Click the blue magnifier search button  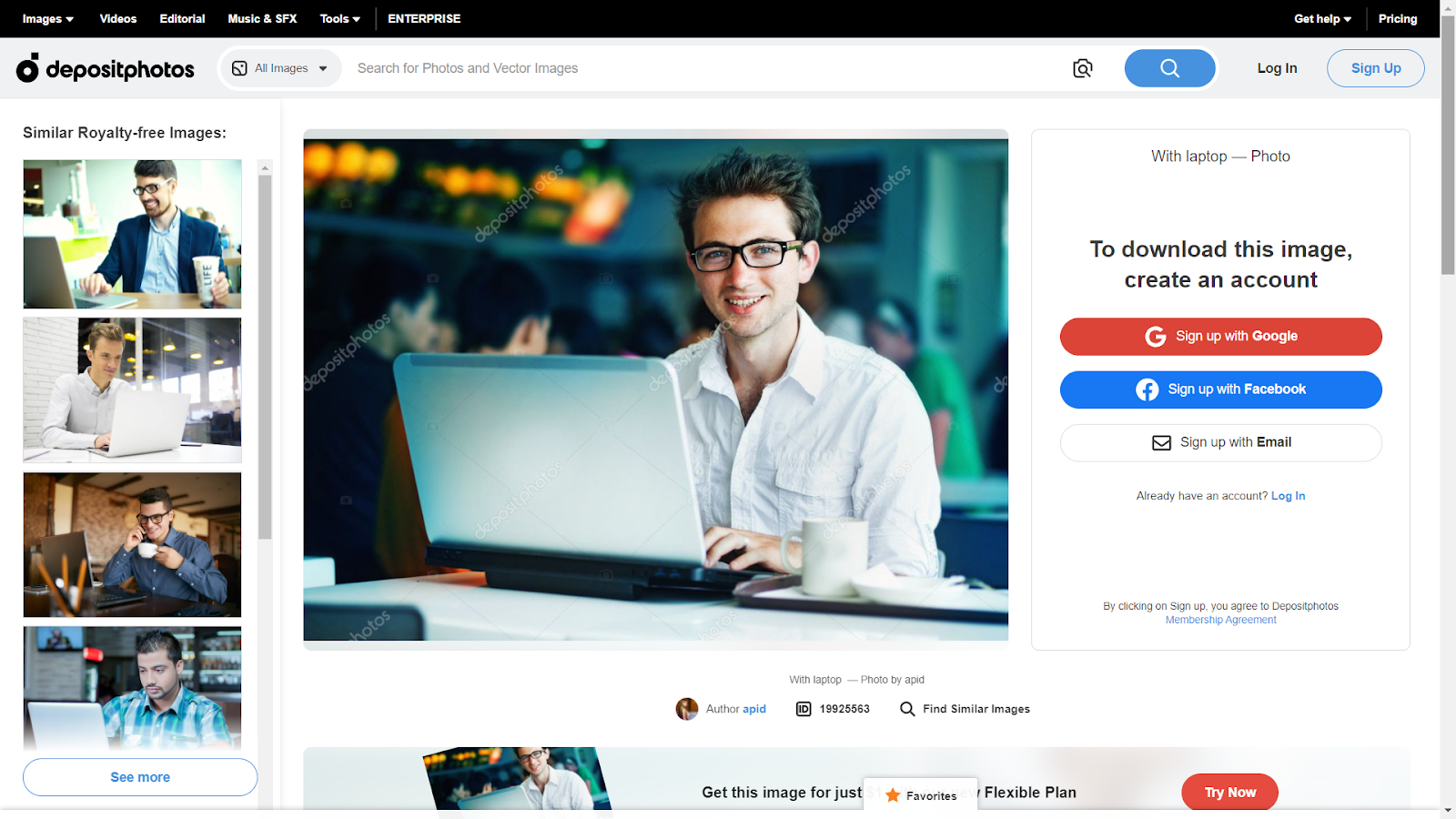(x=1169, y=68)
